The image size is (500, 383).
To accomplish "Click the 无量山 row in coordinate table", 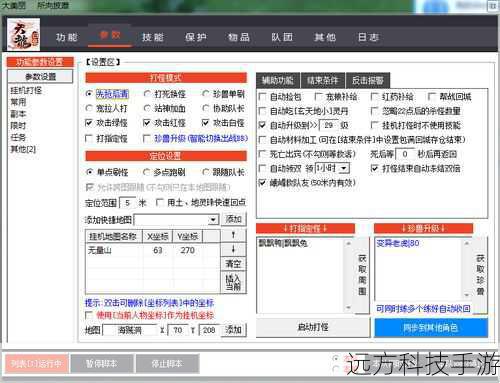I will [x=153, y=250].
